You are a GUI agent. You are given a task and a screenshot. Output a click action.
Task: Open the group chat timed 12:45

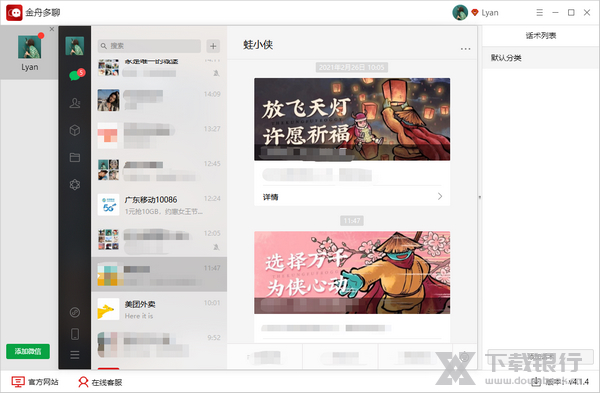[159, 170]
